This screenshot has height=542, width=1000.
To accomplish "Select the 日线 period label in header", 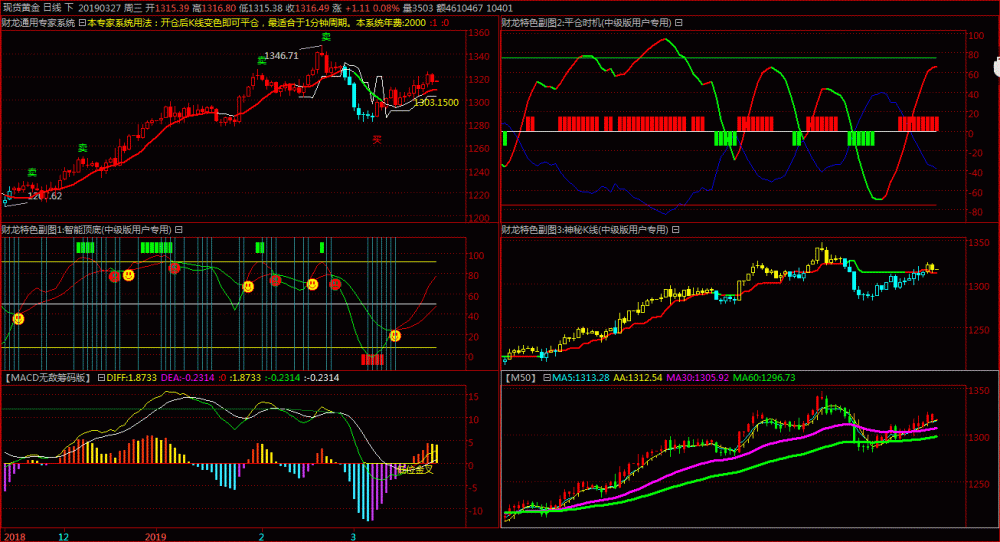I will coord(52,8).
